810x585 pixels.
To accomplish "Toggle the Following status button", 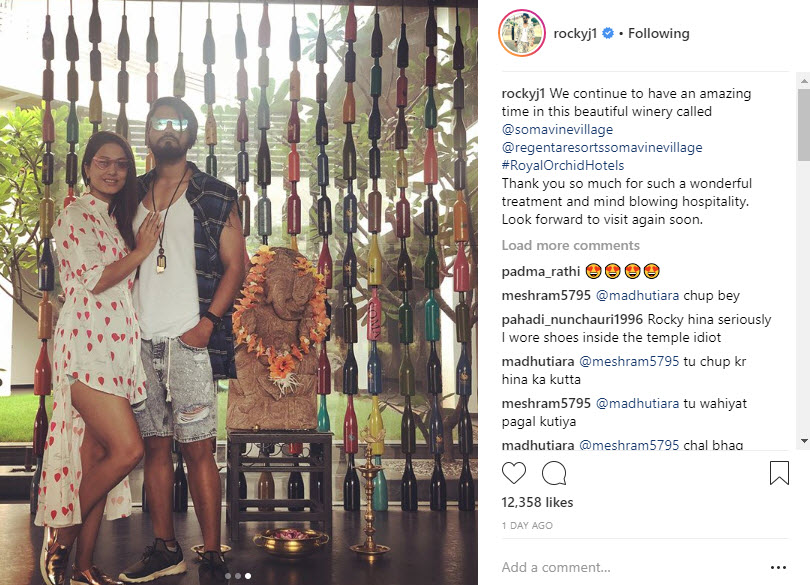I will 659,34.
